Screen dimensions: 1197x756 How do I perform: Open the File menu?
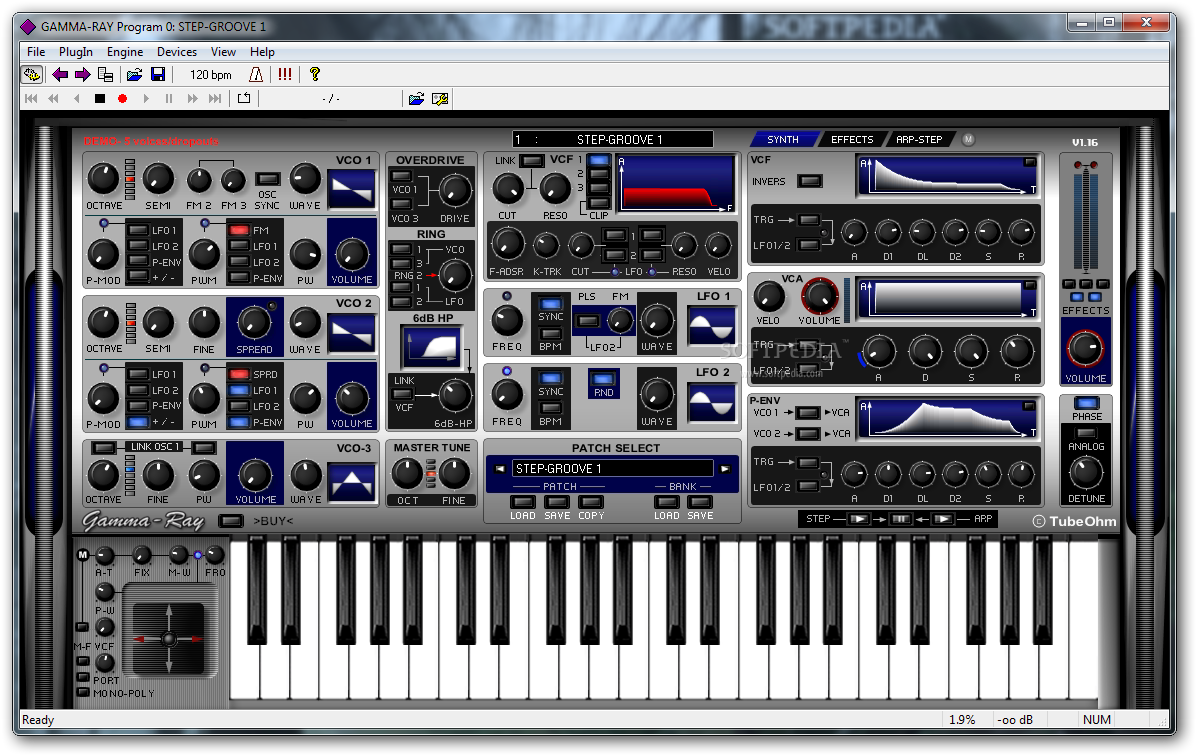point(36,52)
